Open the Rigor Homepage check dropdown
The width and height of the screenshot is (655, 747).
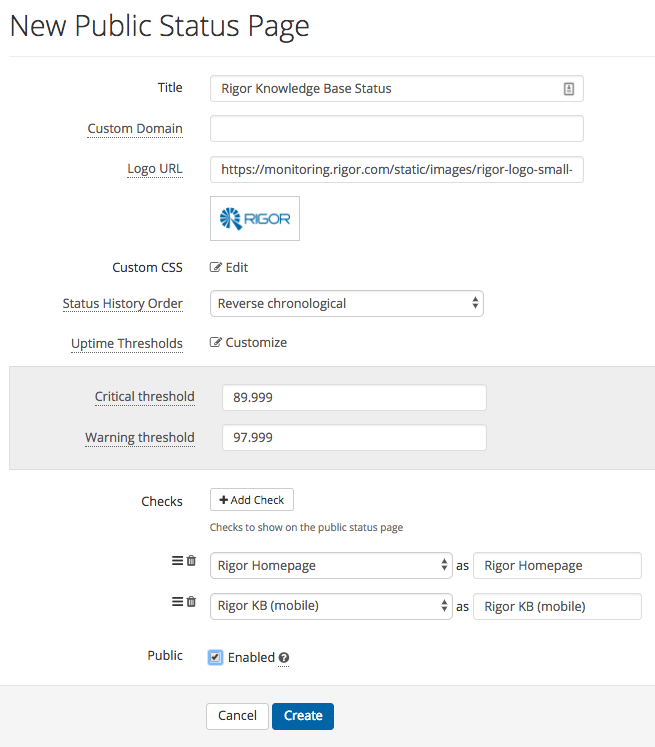coord(331,565)
